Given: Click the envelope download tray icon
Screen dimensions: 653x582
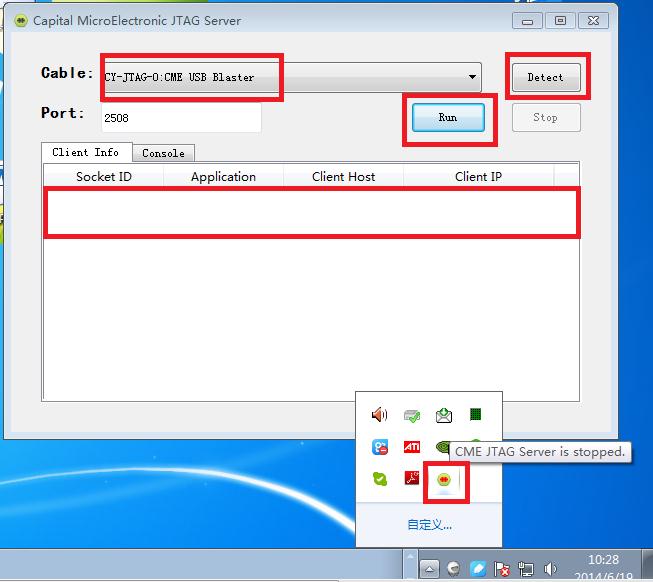Looking at the screenshot, I should click(x=443, y=415).
